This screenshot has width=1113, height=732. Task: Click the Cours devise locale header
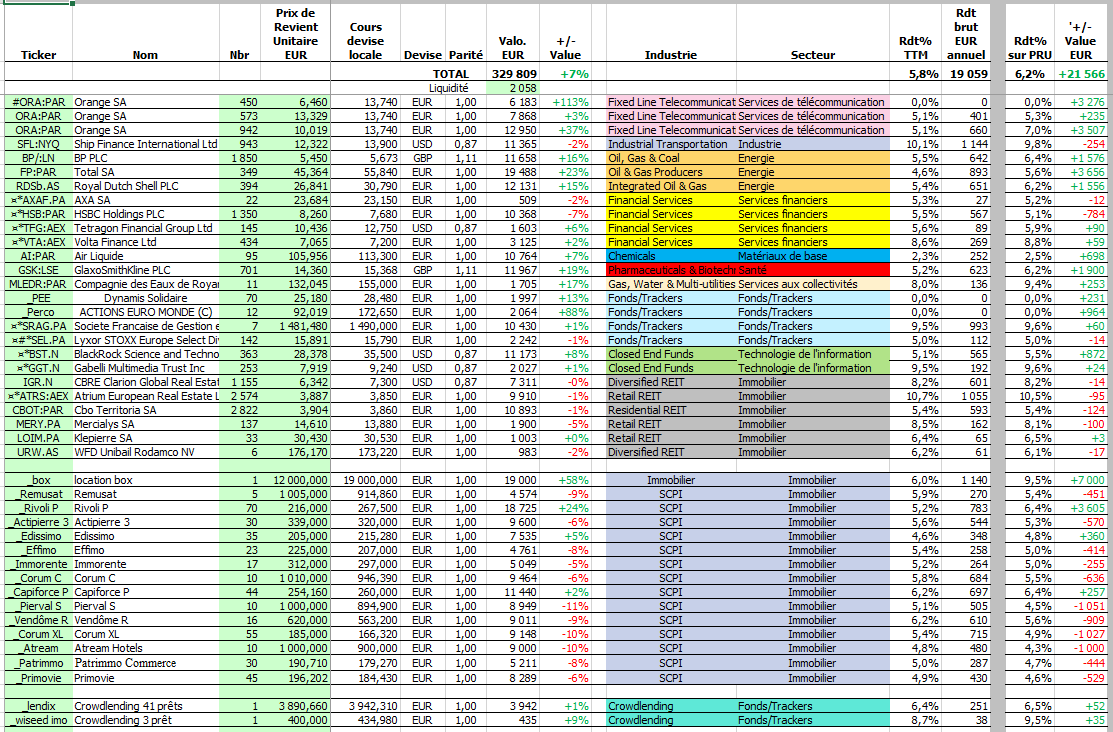366,33
